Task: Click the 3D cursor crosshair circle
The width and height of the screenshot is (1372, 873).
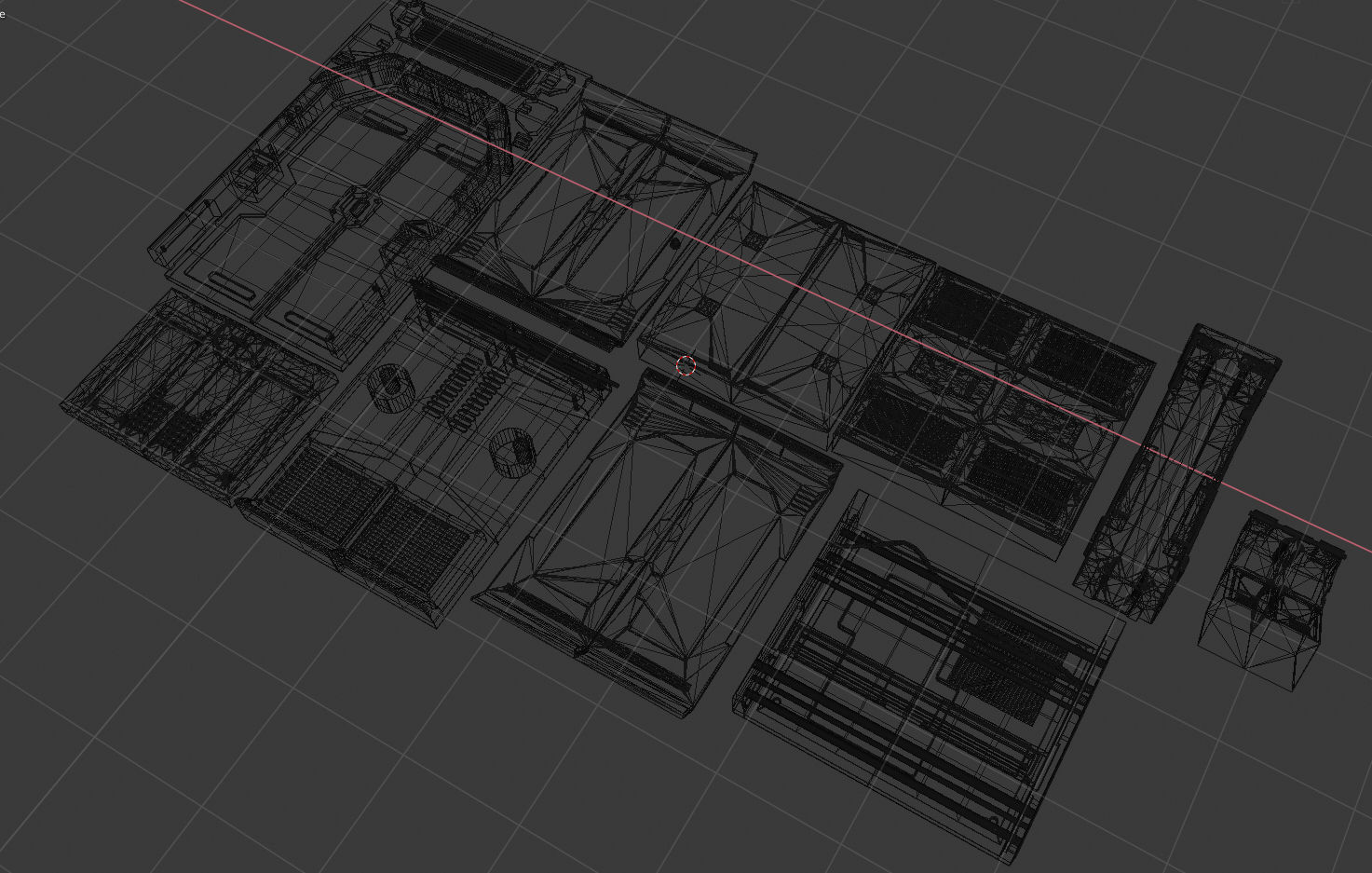Action: (x=686, y=365)
